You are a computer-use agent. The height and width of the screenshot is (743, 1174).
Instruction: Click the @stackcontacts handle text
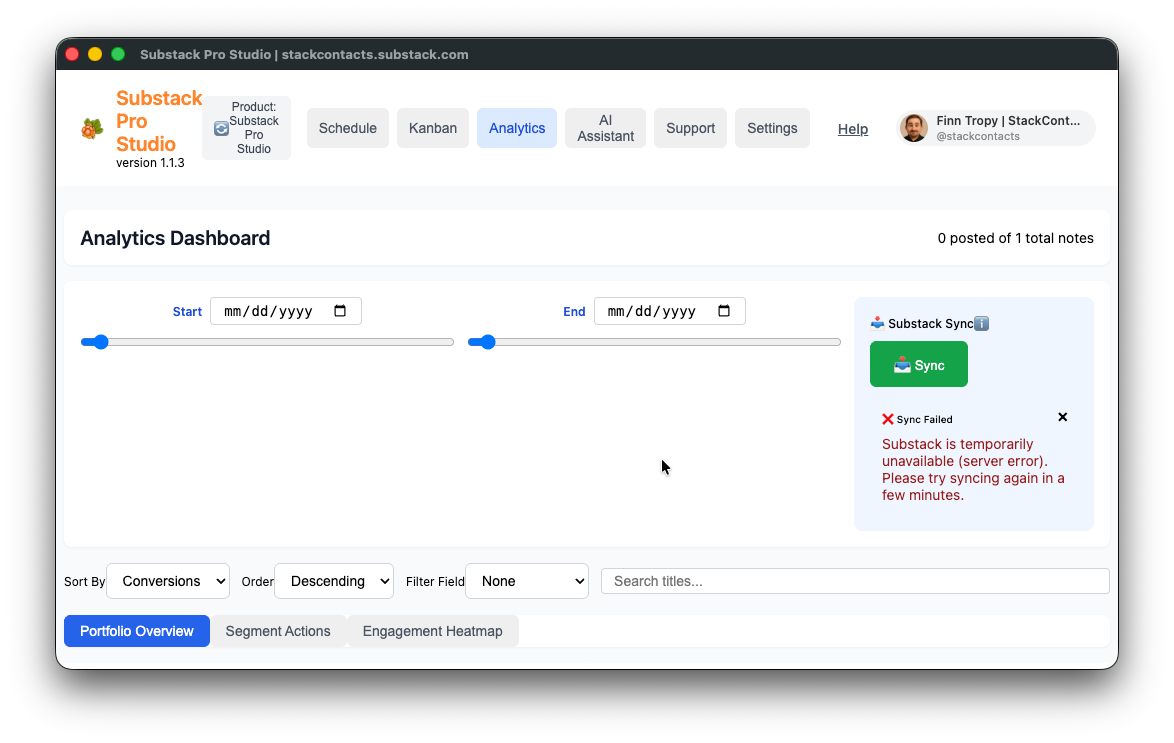coord(978,136)
